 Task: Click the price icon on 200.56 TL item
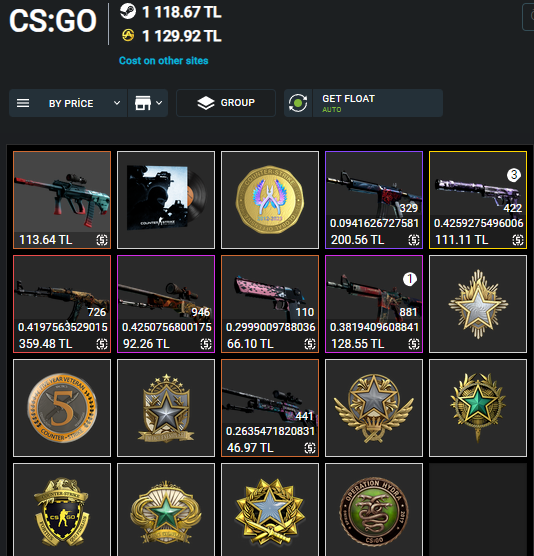click(413, 240)
